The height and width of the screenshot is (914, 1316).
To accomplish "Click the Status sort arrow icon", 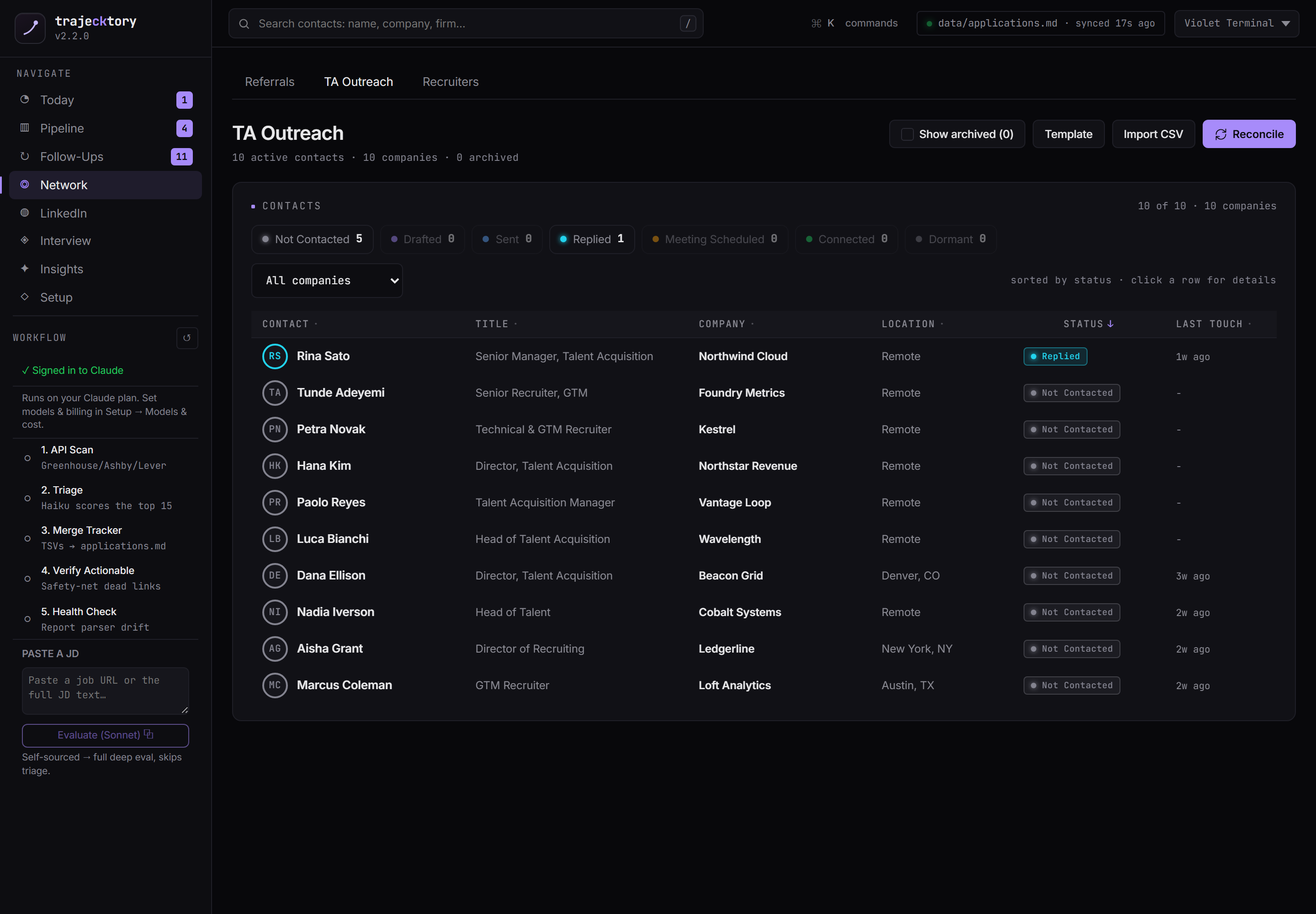I will (x=1110, y=324).
